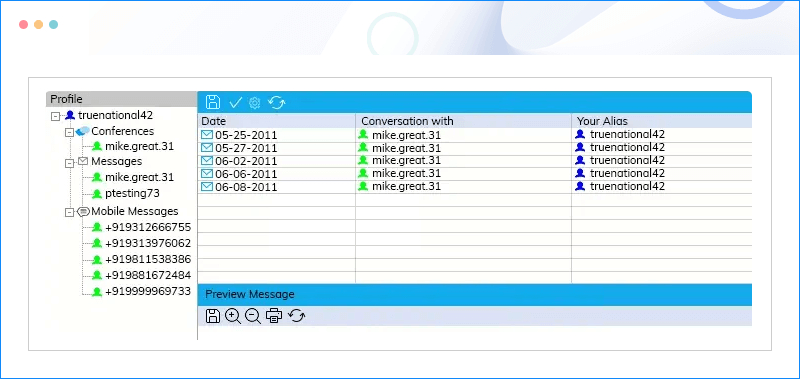Sort by the Your Alias column header

pos(662,121)
